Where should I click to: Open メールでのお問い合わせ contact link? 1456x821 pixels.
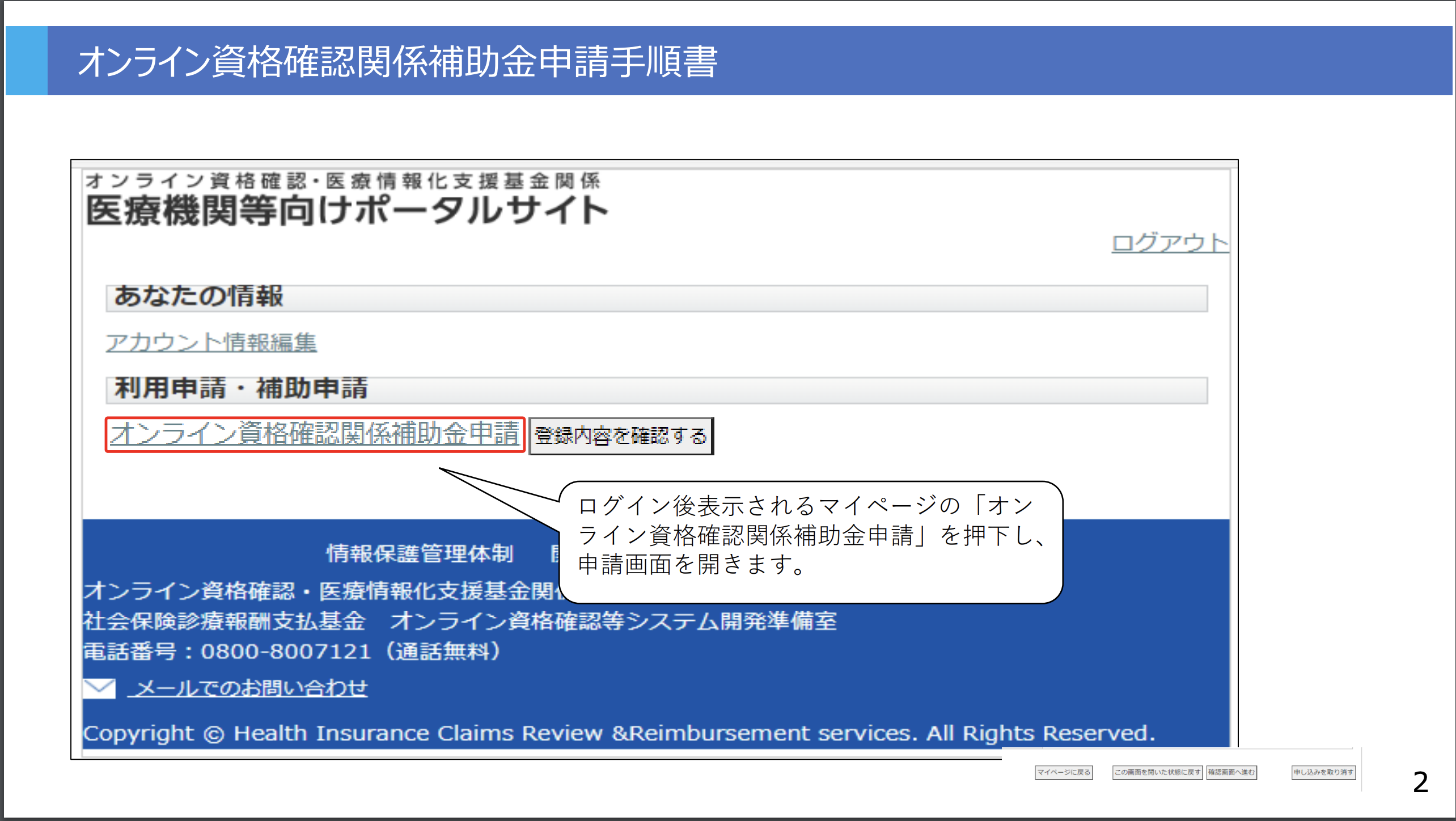click(x=248, y=688)
